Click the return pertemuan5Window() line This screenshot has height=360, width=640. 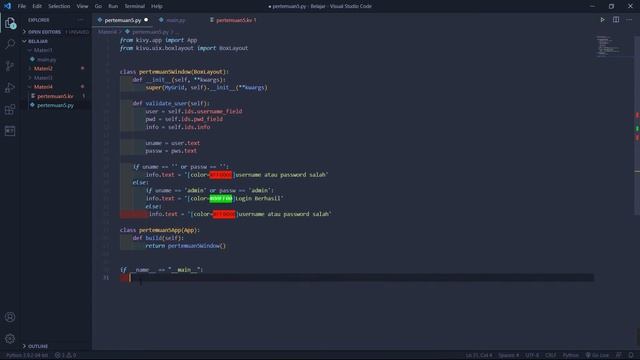click(x=185, y=246)
